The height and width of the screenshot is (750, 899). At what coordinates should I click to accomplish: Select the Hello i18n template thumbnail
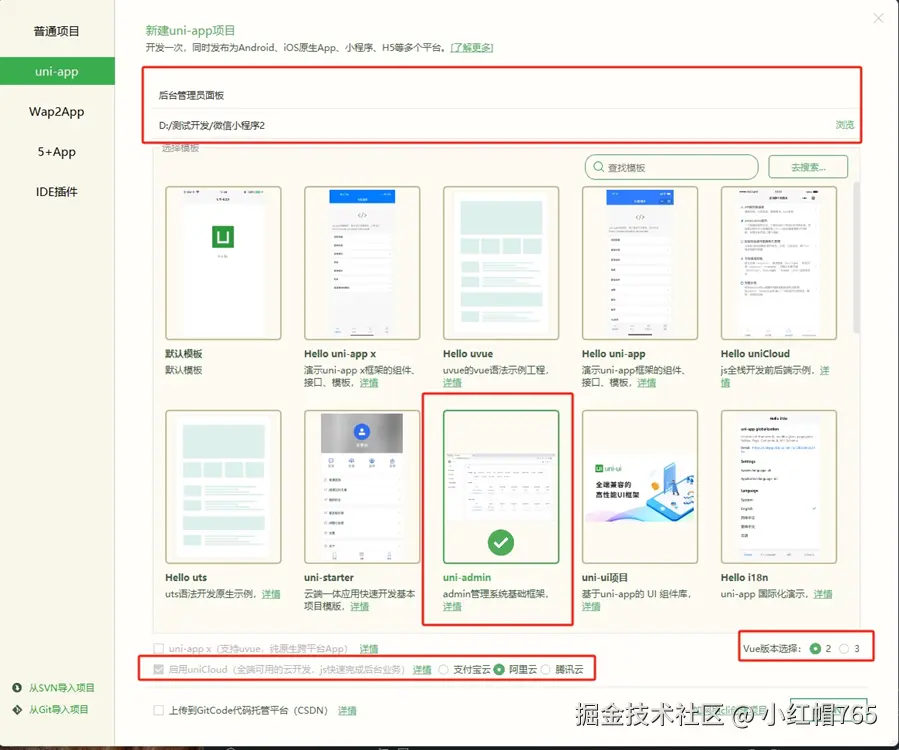tap(779, 486)
